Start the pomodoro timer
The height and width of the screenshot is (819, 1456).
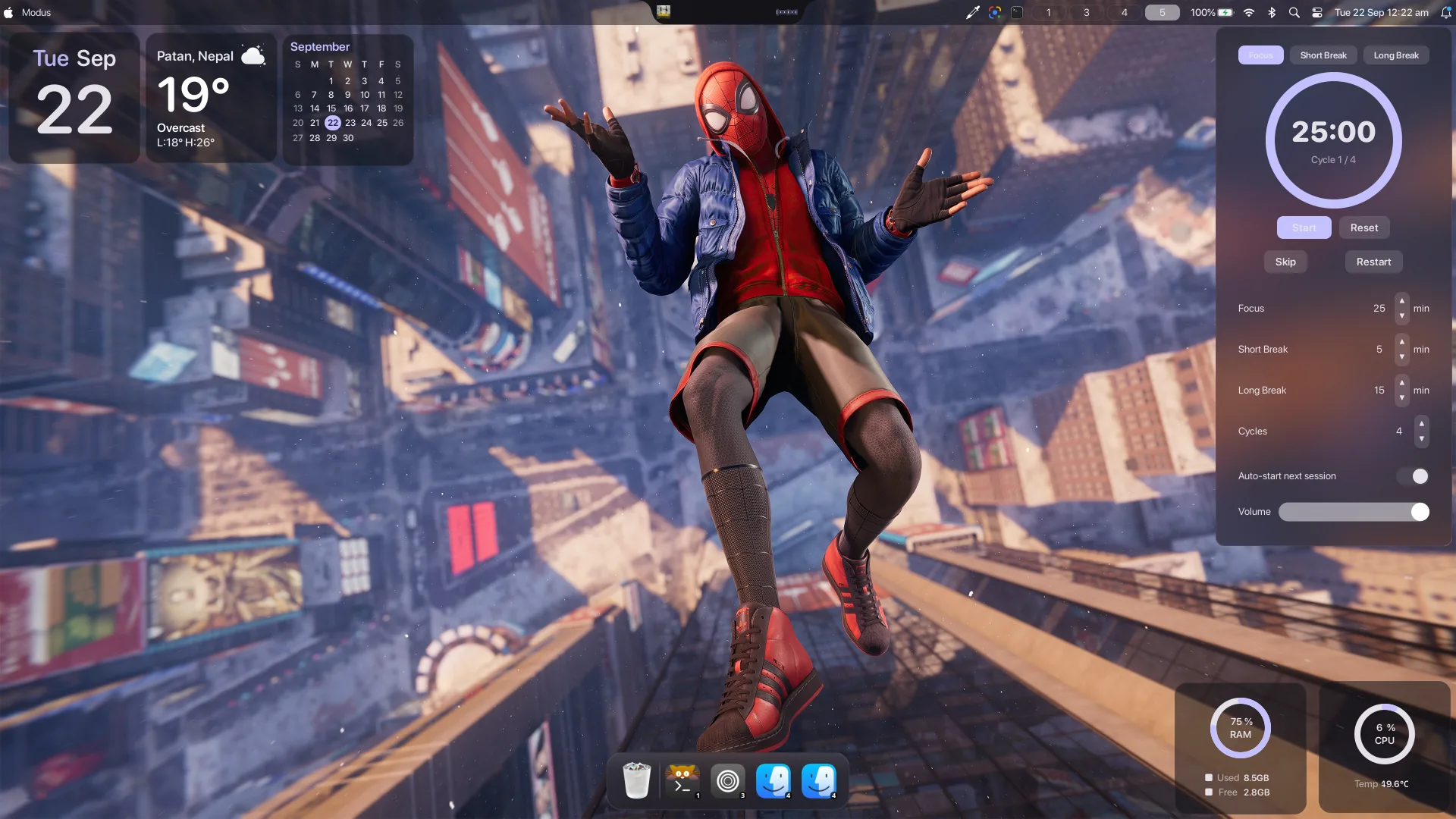tap(1304, 227)
